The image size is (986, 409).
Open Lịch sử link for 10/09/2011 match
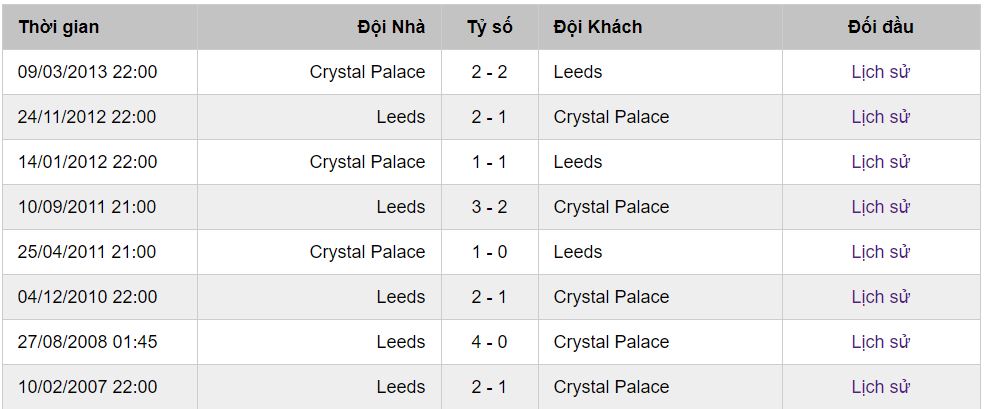880,207
